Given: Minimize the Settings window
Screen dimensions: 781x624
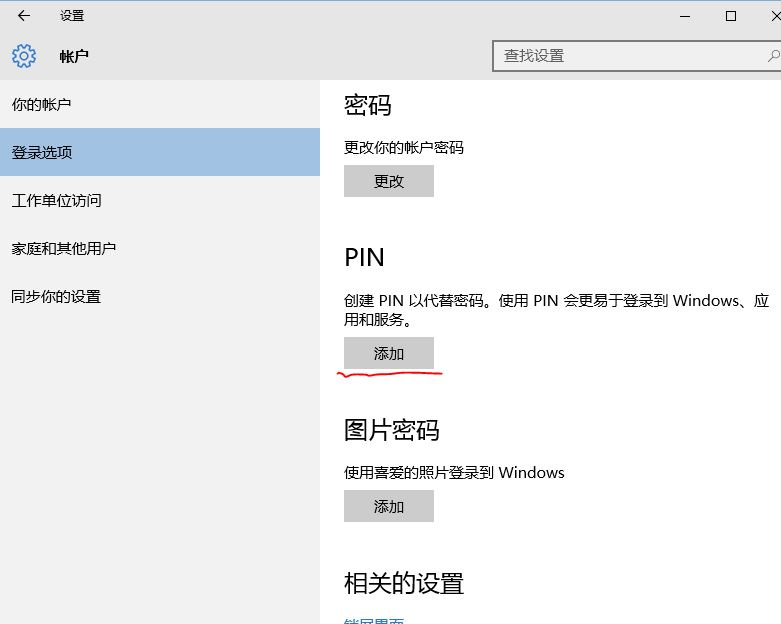Looking at the screenshot, I should (x=685, y=16).
